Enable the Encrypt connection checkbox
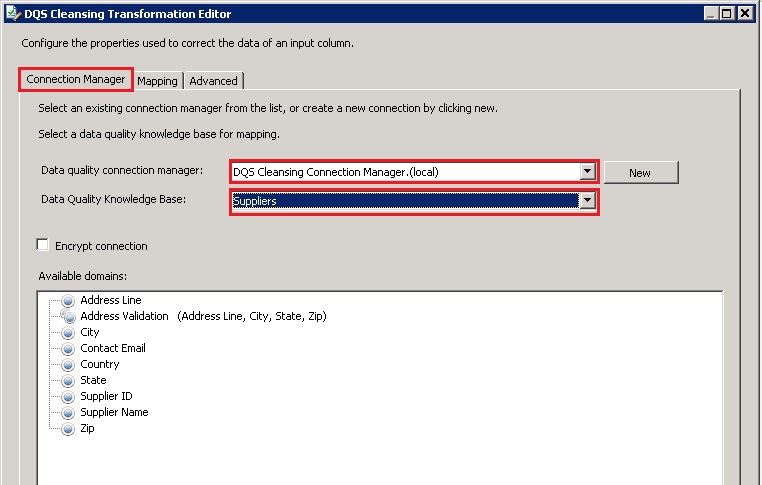762x485 pixels. pos(42,245)
